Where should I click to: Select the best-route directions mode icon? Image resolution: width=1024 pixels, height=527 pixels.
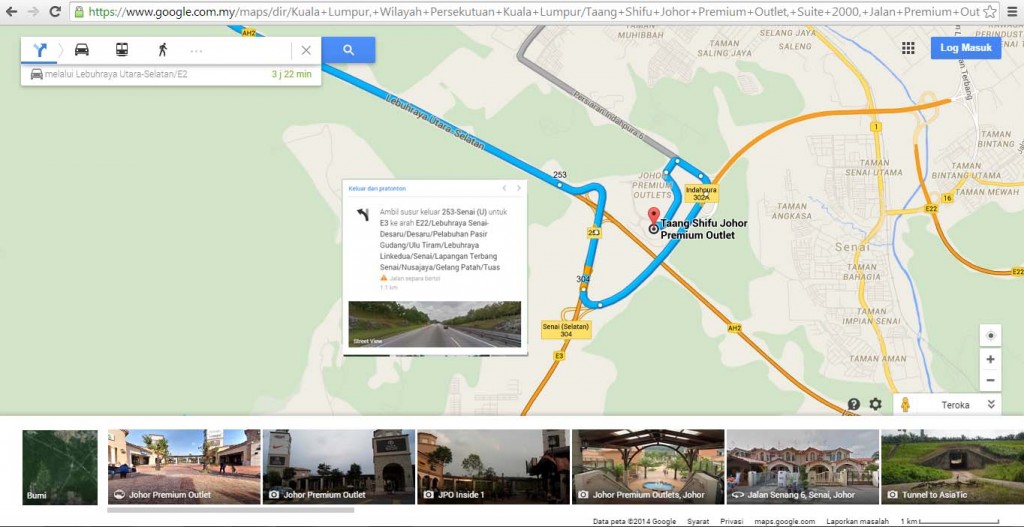click(x=40, y=50)
